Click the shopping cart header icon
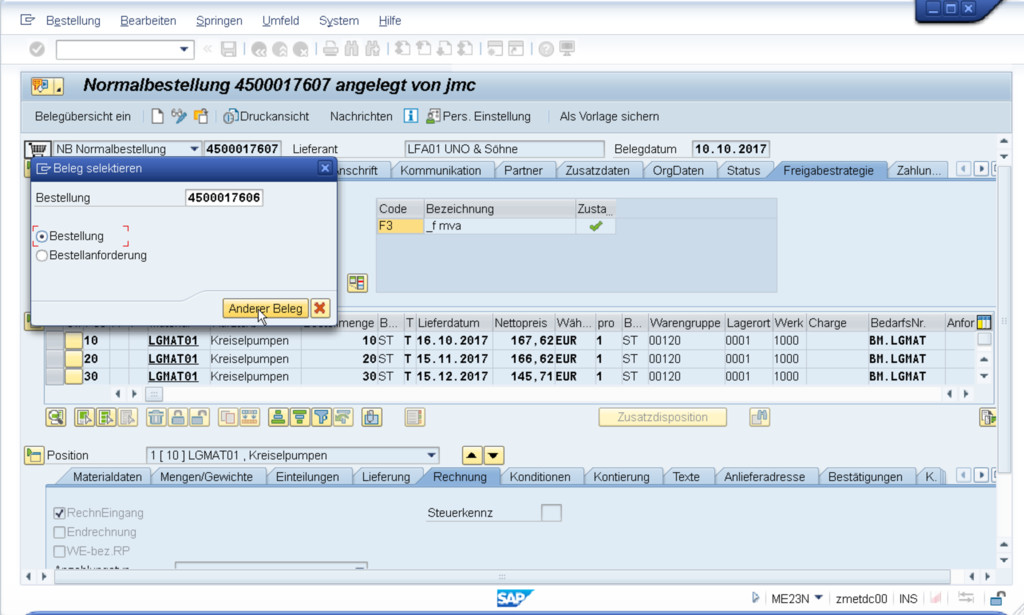 36,149
